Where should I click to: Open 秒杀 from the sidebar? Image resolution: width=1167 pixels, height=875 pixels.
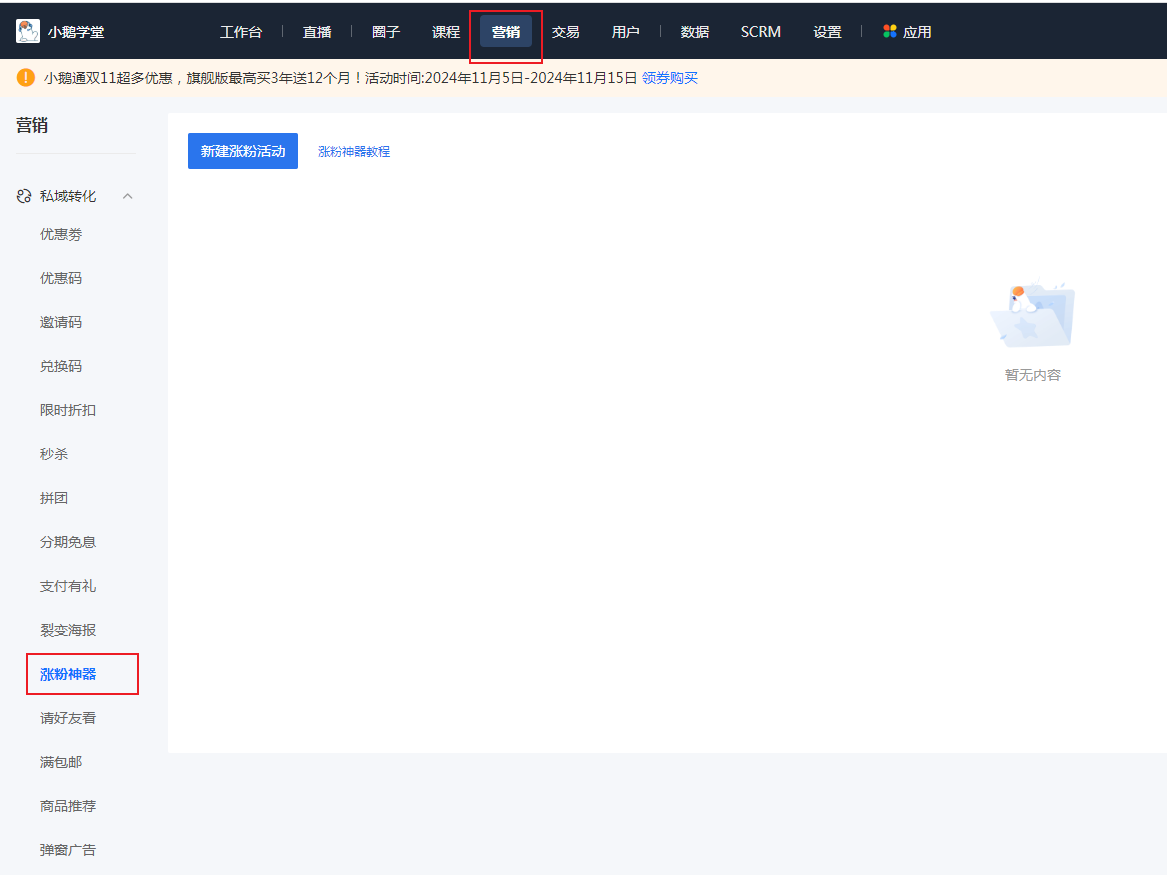54,454
